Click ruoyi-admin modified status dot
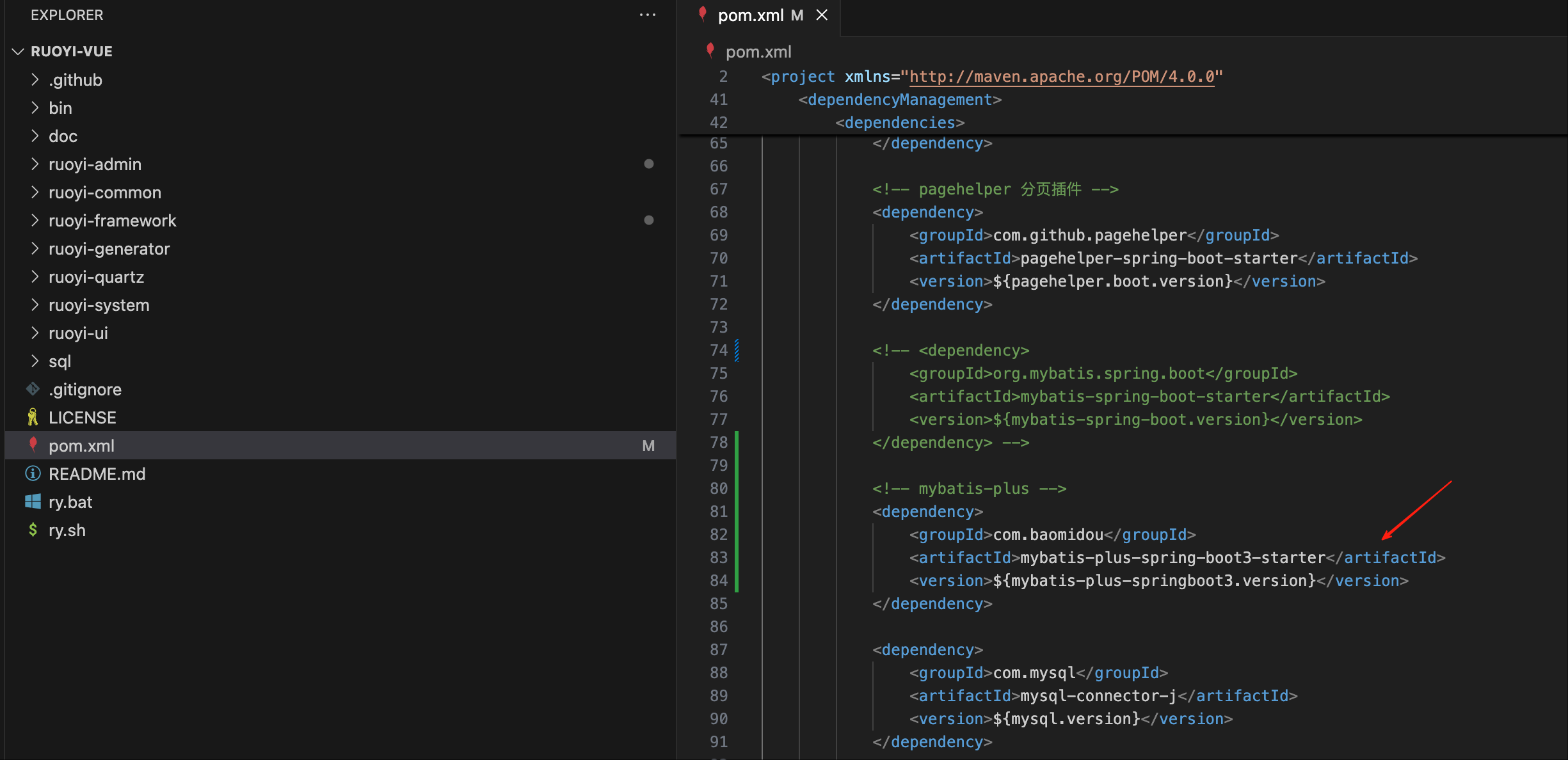This screenshot has height=760, width=1568. click(648, 164)
